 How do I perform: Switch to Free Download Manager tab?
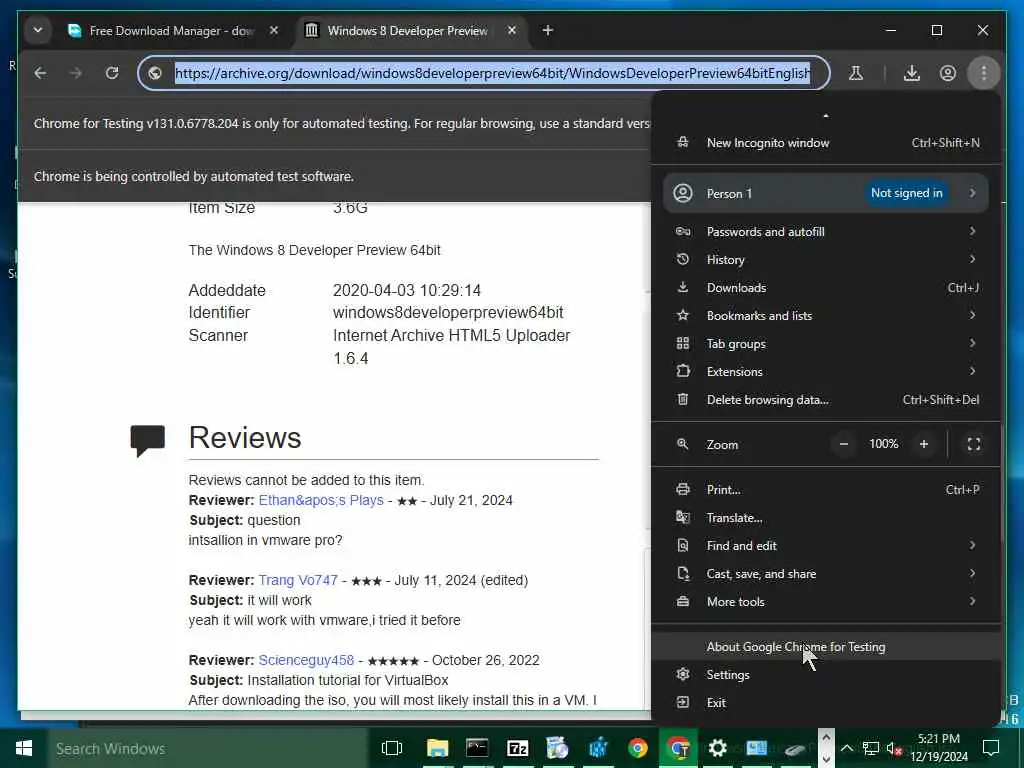(173, 31)
